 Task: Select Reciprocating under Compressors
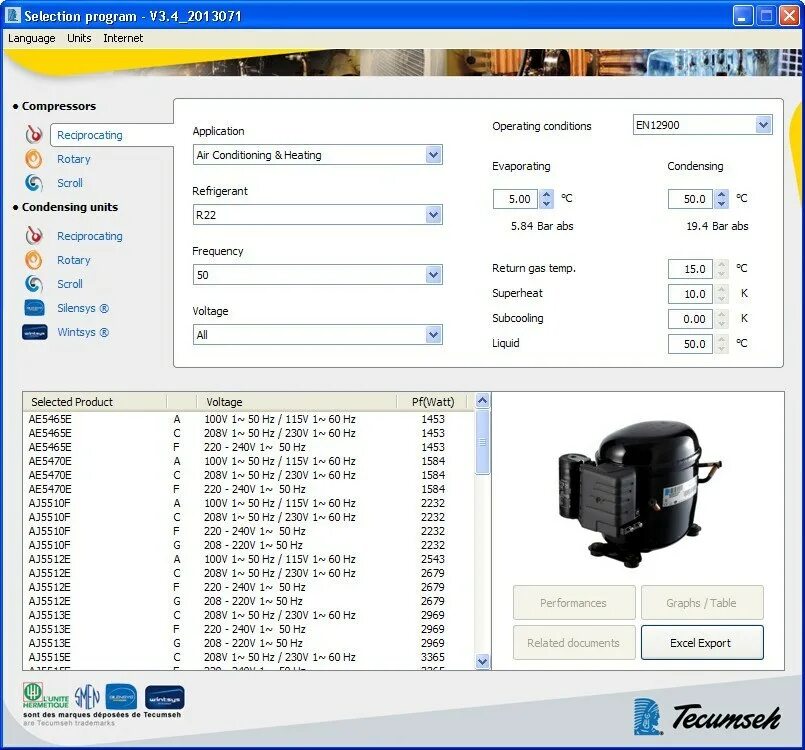(90, 135)
